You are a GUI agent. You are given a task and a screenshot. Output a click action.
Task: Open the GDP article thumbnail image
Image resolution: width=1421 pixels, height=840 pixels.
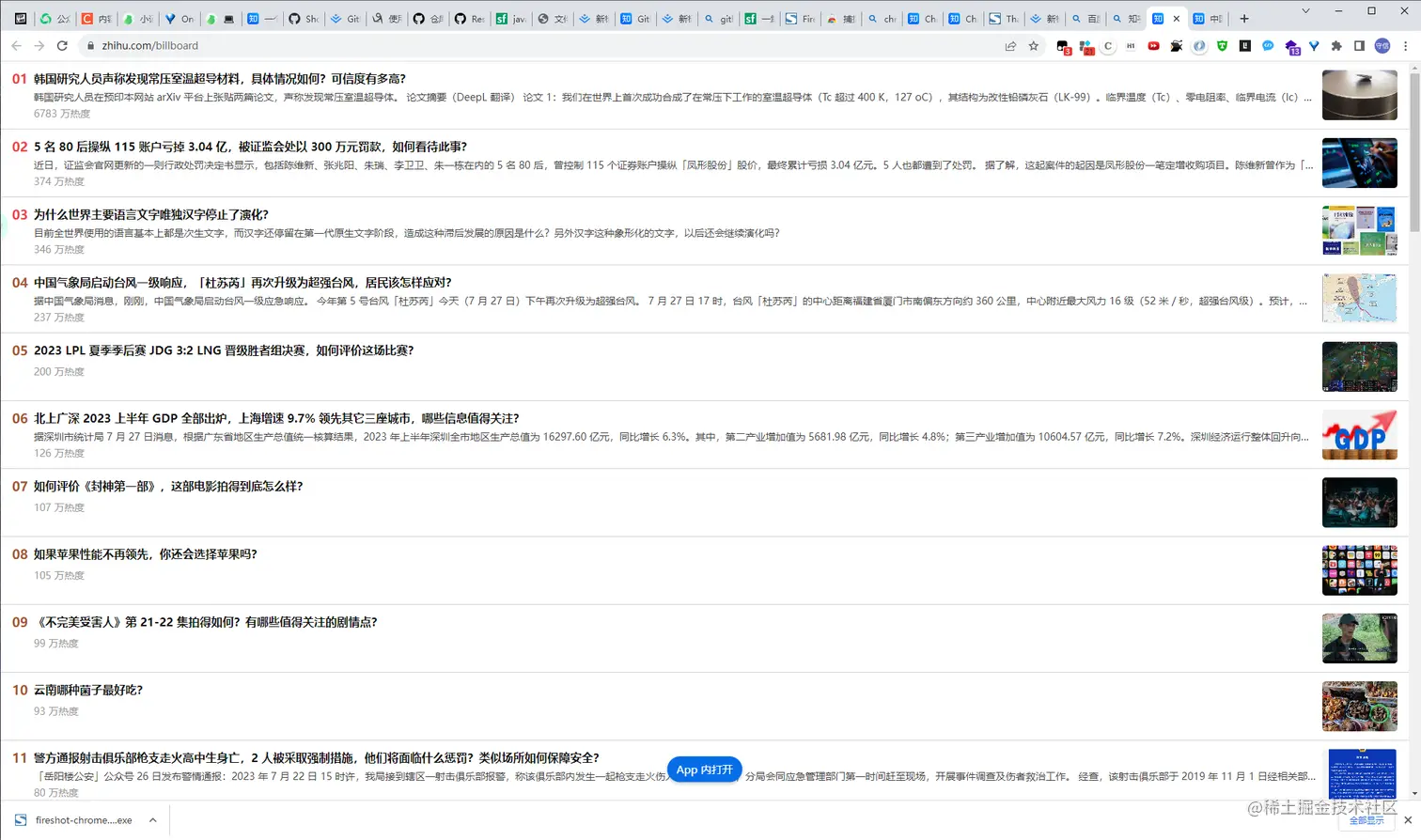(1359, 435)
